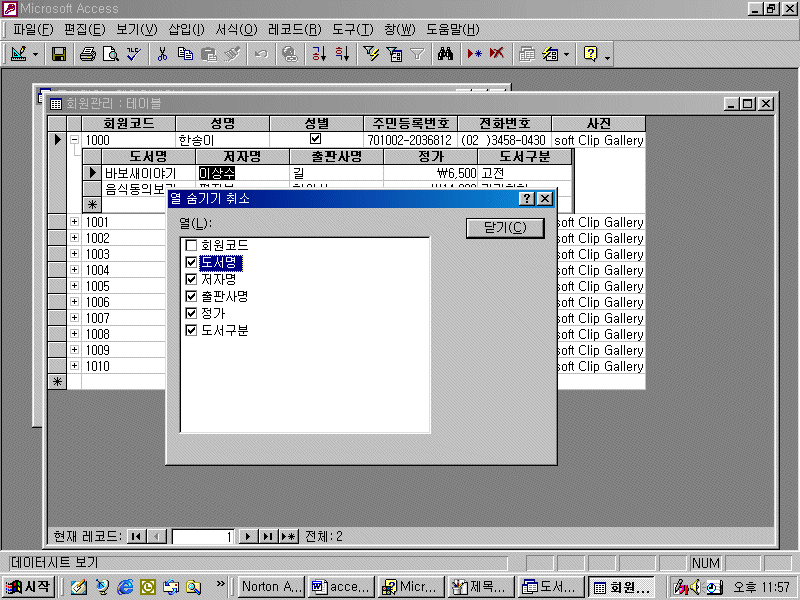Uncheck the 도서구분 column checkbox
Screen dimensions: 800x600
(x=191, y=330)
